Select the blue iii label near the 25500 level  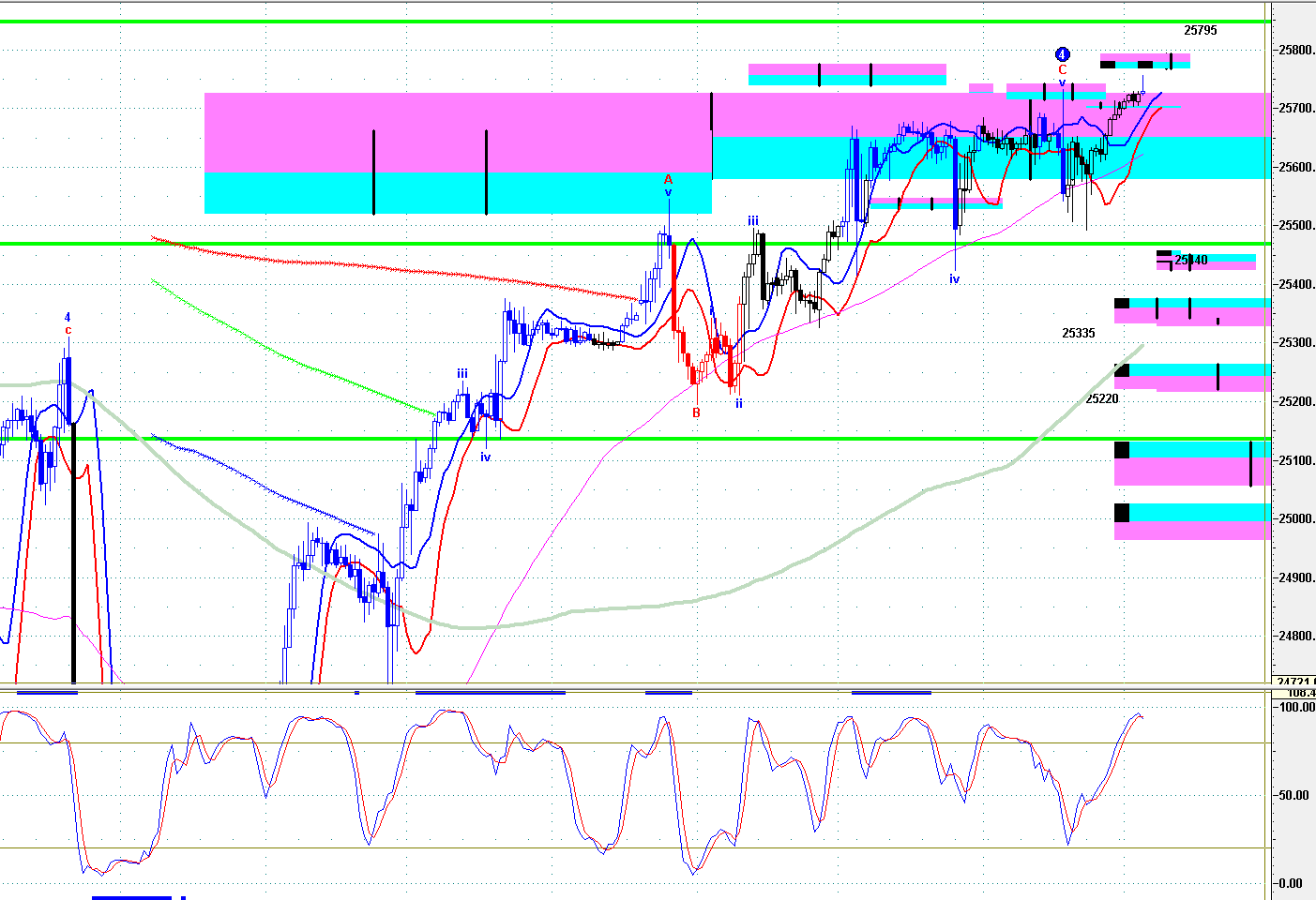point(753,221)
